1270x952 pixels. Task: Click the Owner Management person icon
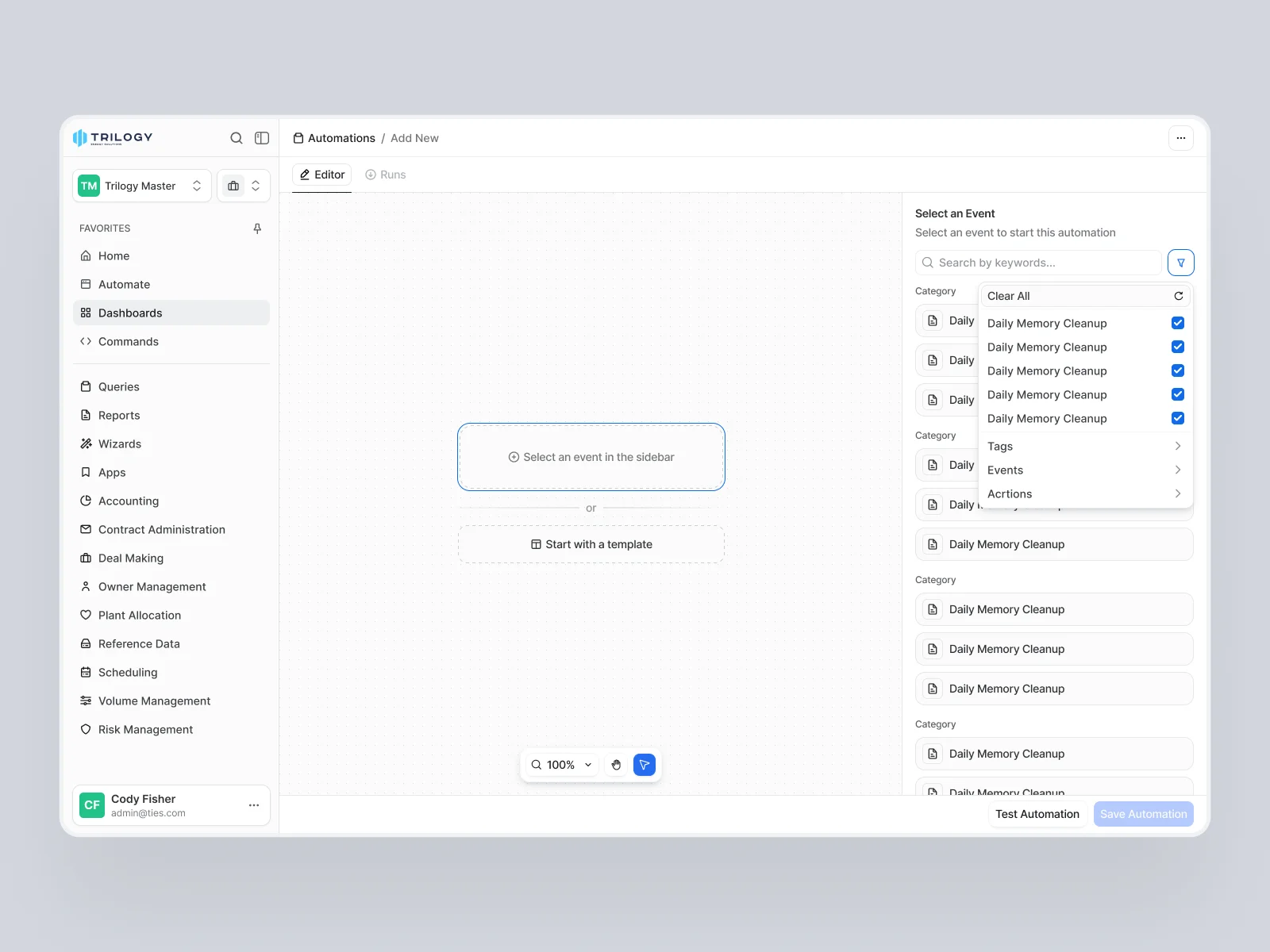pos(86,586)
